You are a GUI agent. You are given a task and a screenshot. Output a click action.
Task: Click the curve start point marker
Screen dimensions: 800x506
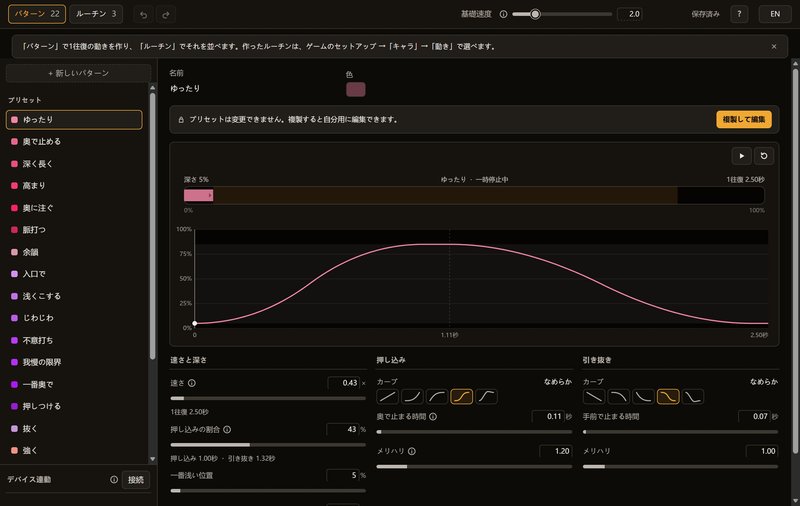point(195,323)
